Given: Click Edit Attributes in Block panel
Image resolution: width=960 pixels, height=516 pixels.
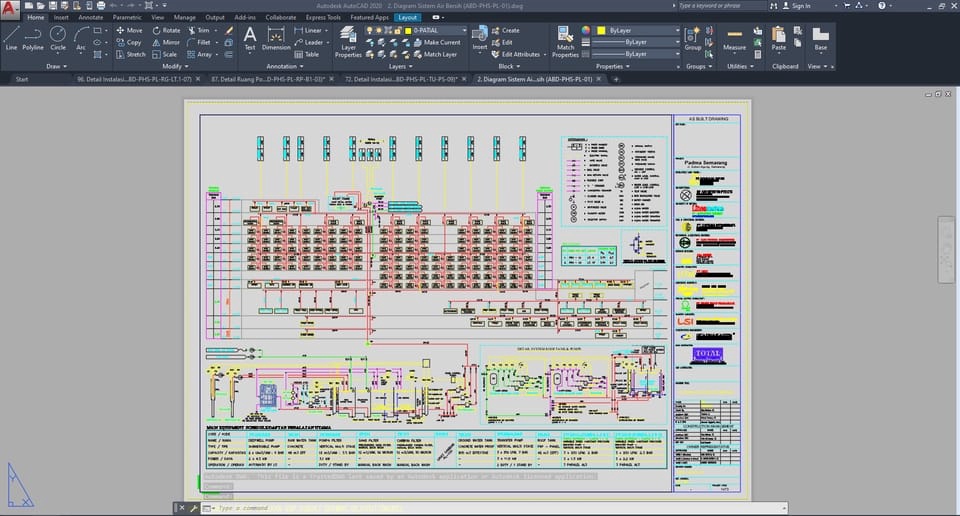Looking at the screenshot, I should click(518, 54).
